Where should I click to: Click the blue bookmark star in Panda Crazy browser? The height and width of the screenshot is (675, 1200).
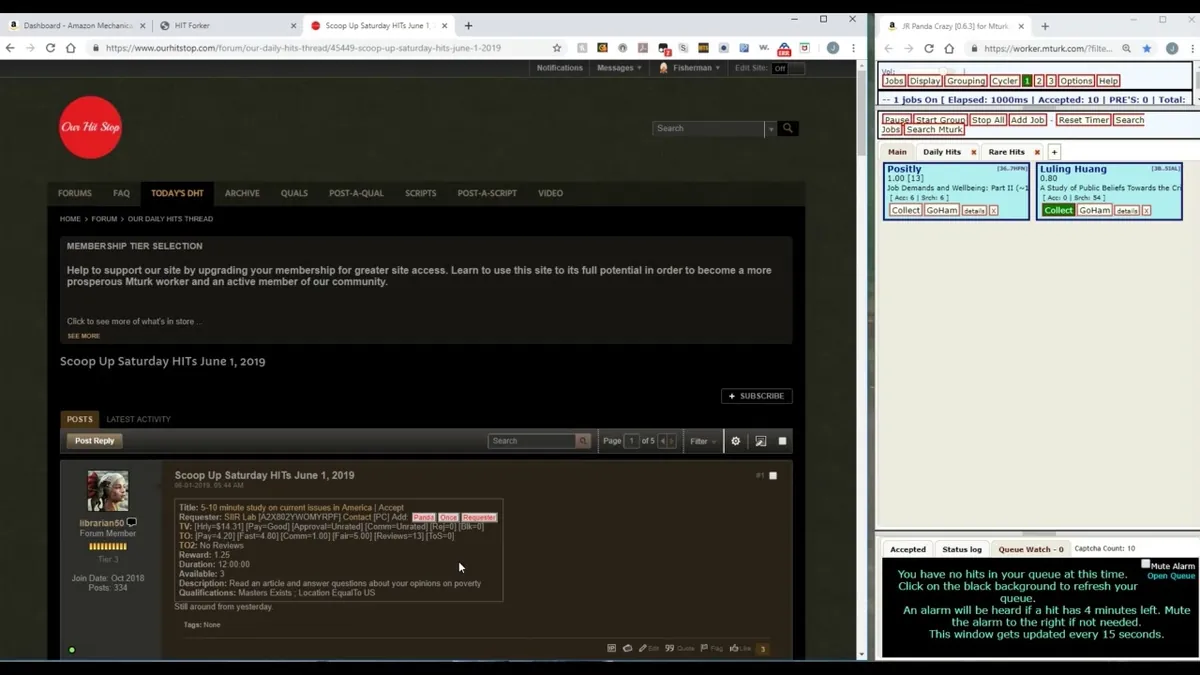point(1147,48)
